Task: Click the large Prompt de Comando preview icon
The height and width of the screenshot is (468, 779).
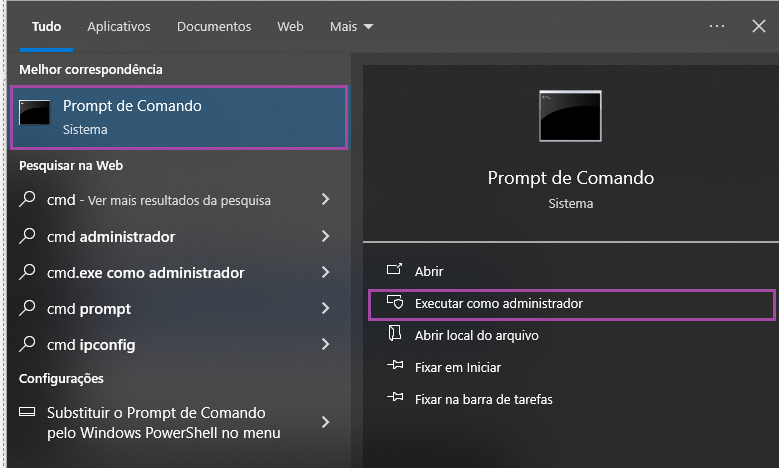Action: tap(570, 116)
